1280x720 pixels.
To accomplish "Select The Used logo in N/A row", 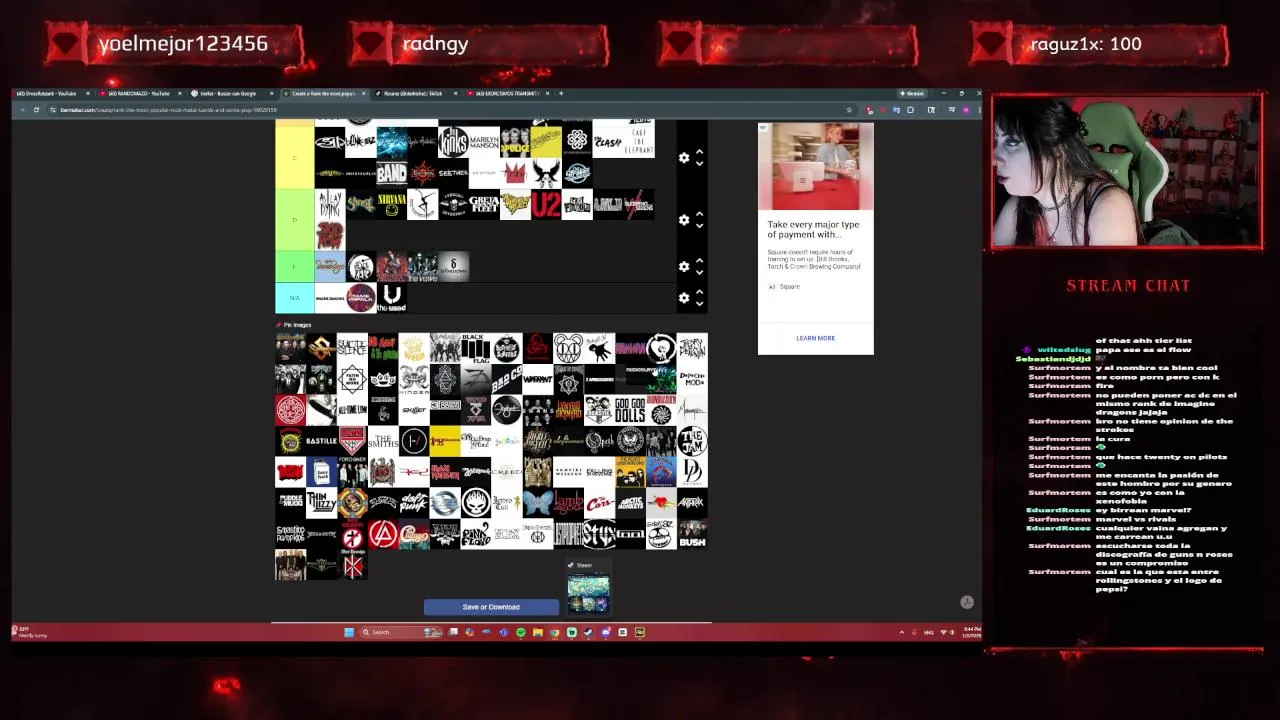I will click(x=392, y=297).
